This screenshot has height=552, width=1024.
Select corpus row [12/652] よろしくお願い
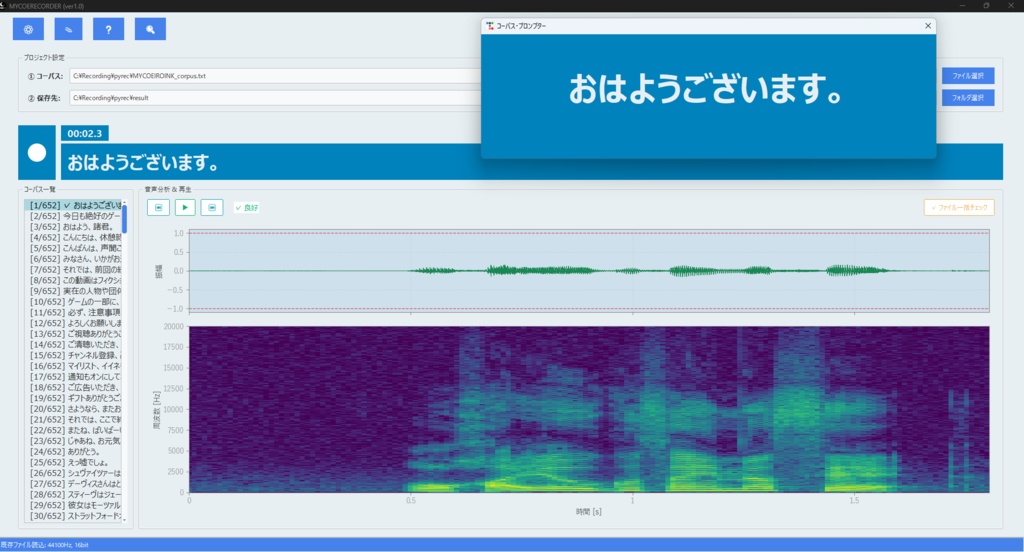tap(73, 323)
